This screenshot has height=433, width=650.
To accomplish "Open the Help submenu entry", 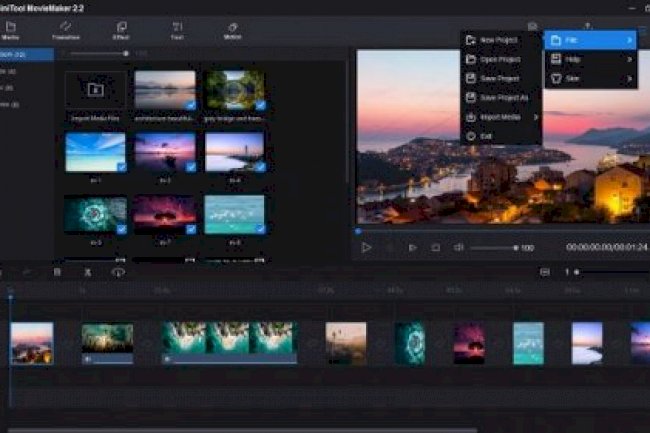I will click(590, 59).
